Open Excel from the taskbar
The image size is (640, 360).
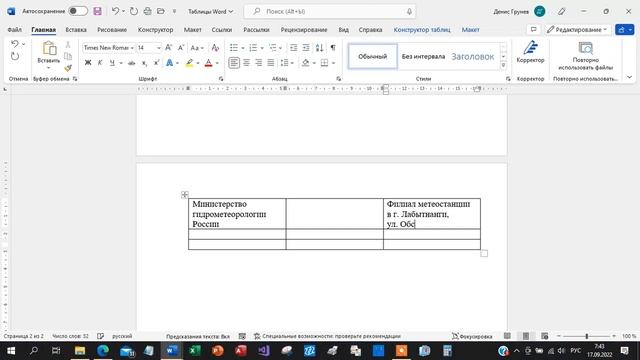click(x=195, y=351)
